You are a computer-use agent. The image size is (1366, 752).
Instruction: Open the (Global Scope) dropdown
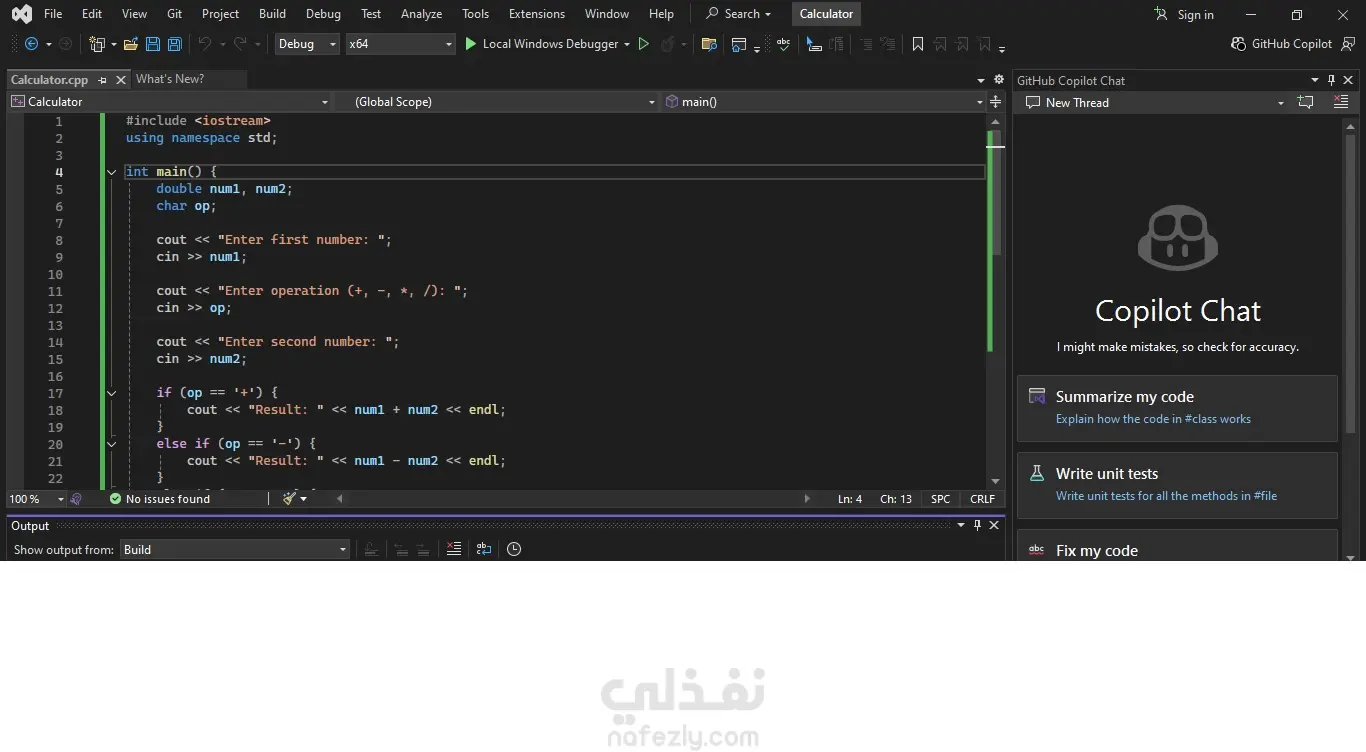click(496, 102)
